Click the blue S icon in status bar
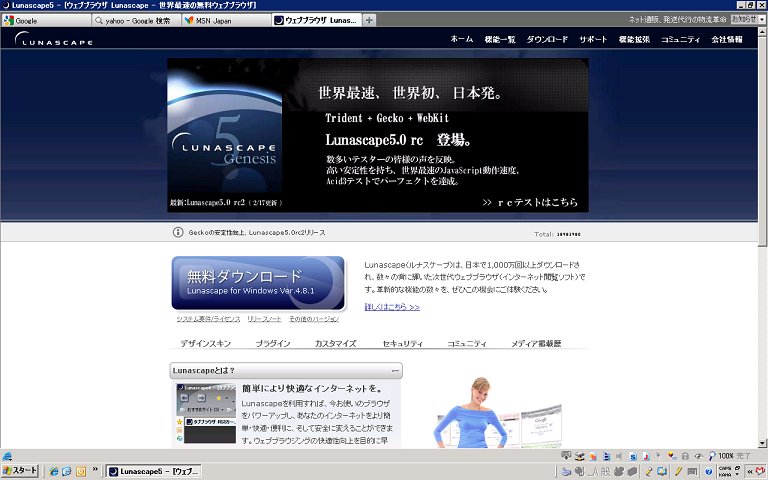Image resolution: width=768 pixels, height=480 pixels. pyautogui.click(x=633, y=456)
